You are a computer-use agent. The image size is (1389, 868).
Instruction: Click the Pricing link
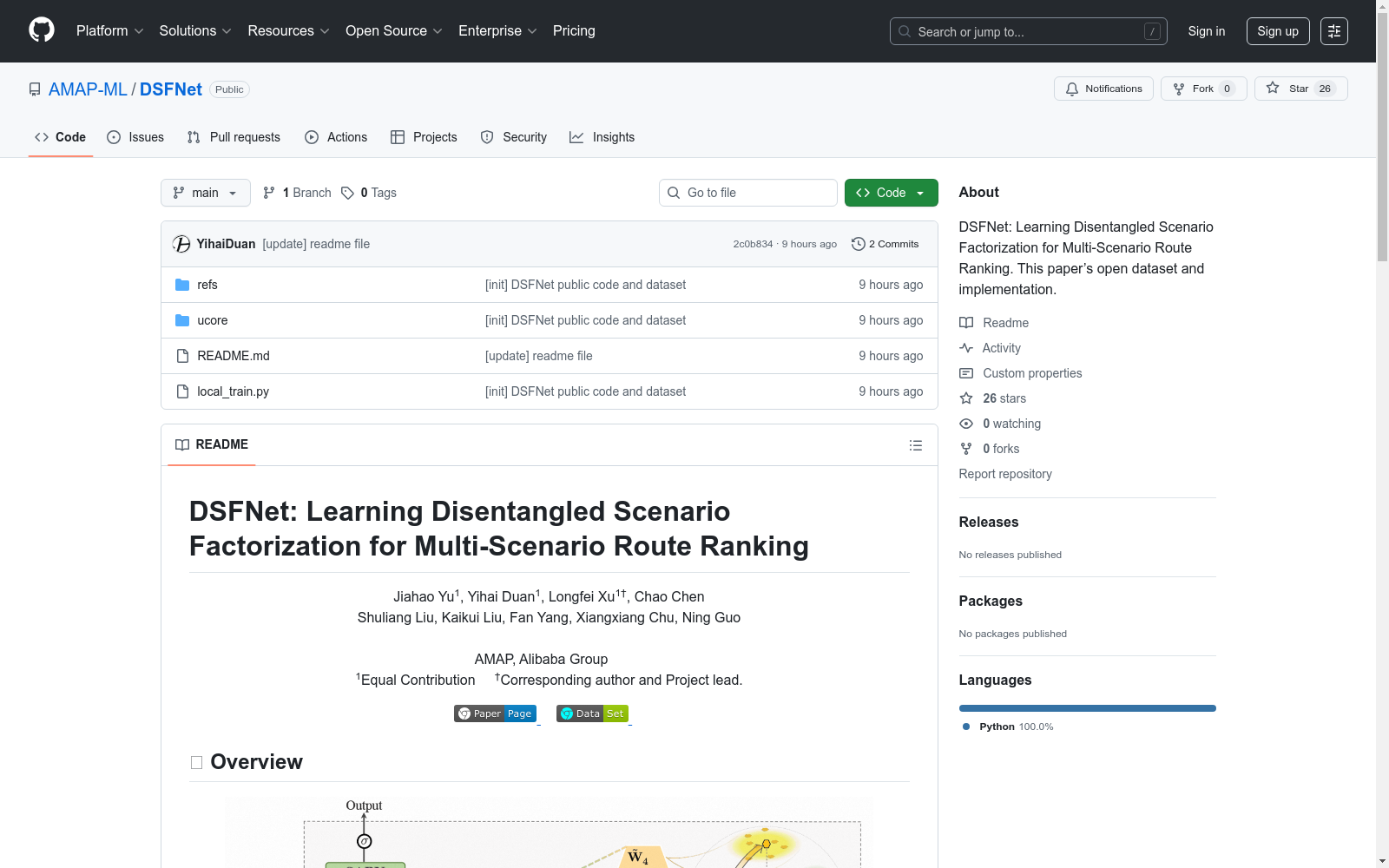574,31
